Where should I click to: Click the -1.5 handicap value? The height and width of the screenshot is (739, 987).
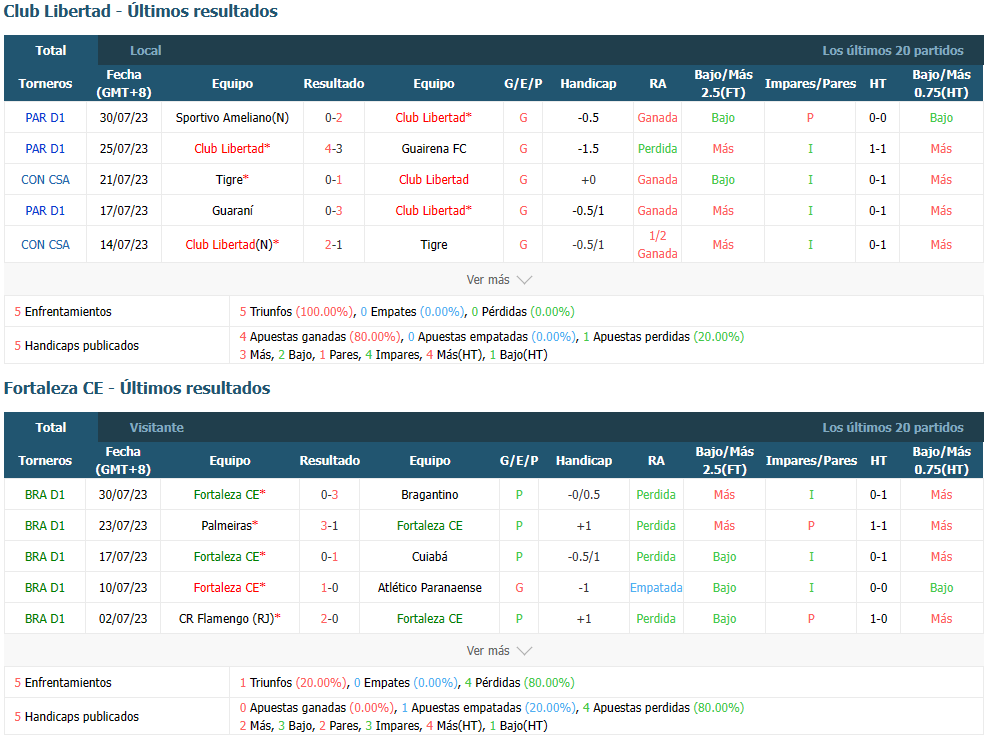coord(588,149)
